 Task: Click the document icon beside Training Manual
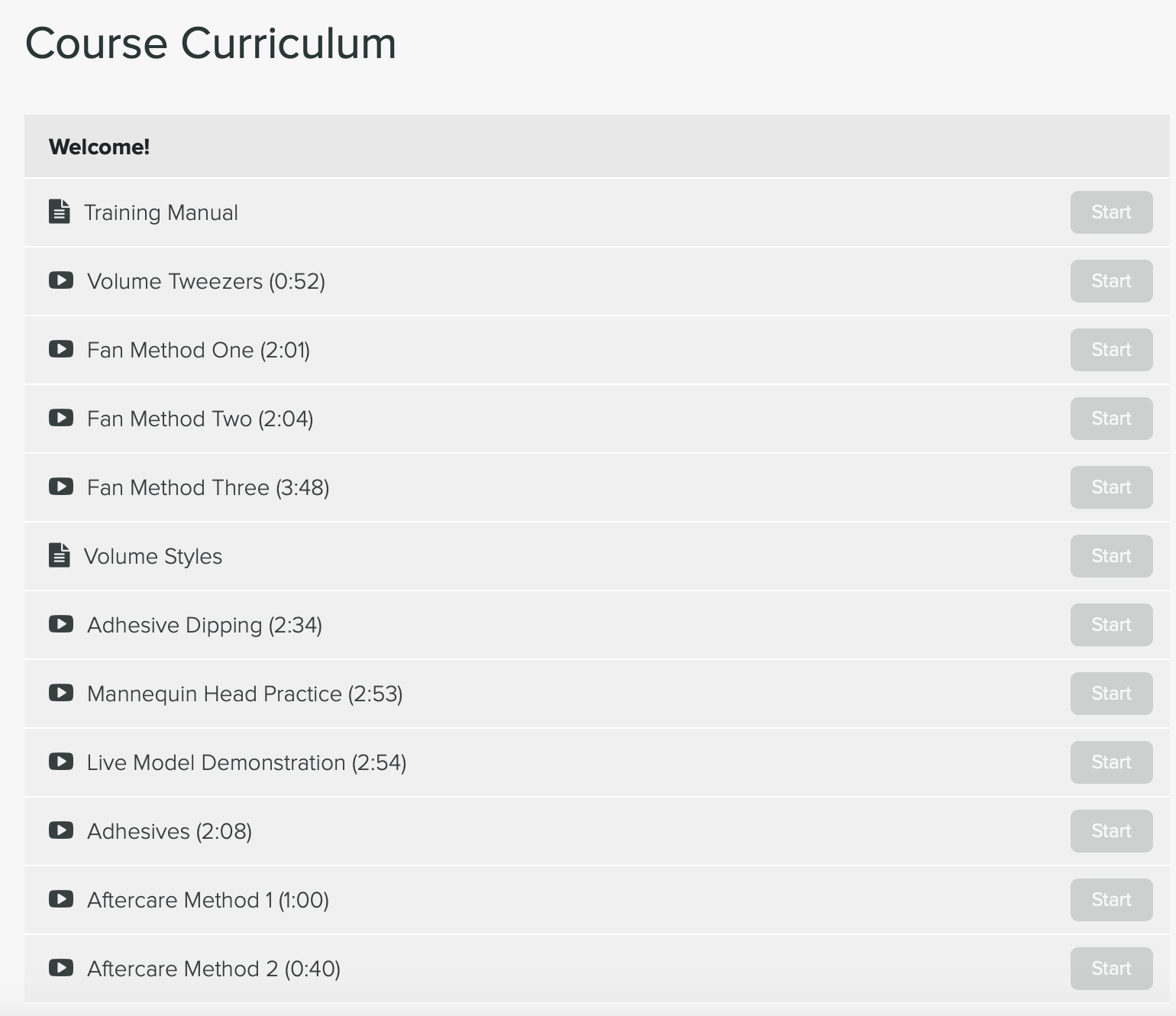(60, 212)
